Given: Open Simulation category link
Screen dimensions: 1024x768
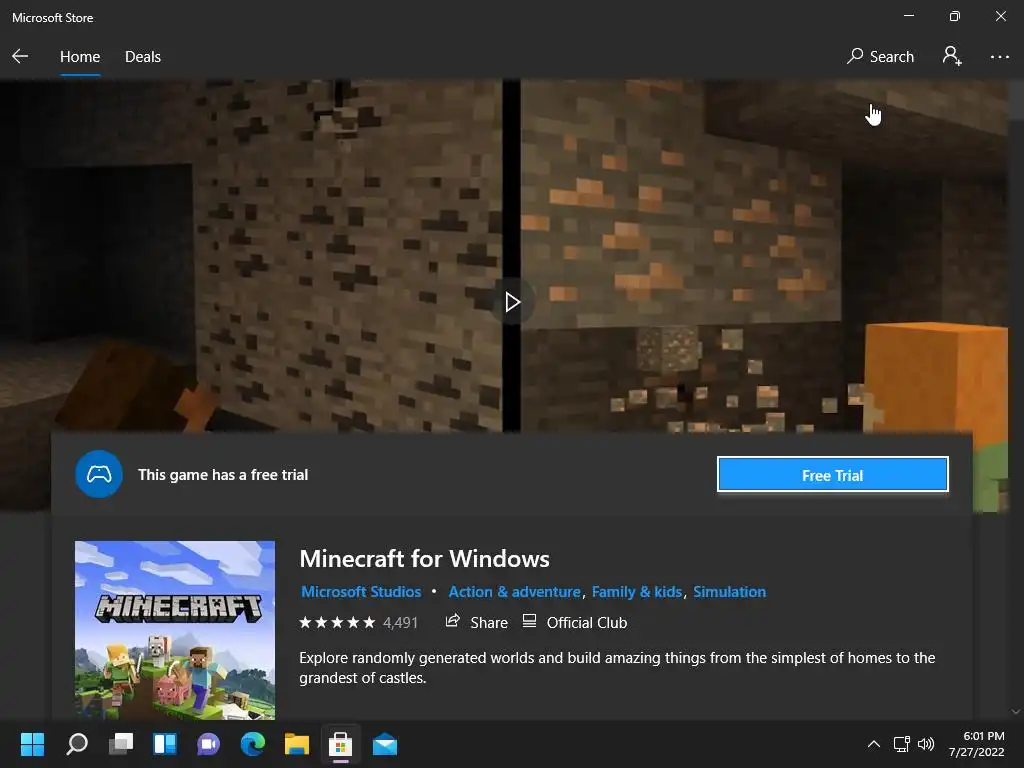Looking at the screenshot, I should [729, 592].
